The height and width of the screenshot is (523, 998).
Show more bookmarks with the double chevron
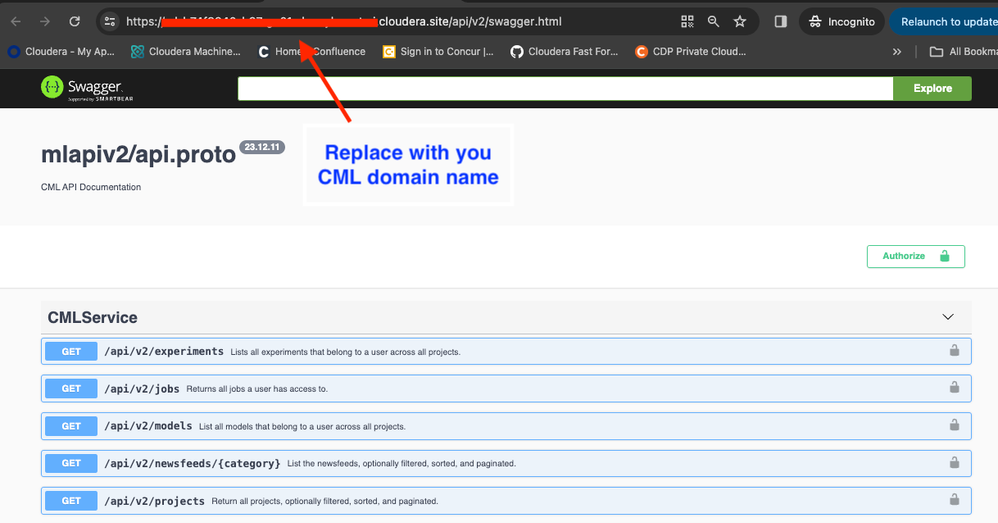pyautogui.click(x=897, y=52)
